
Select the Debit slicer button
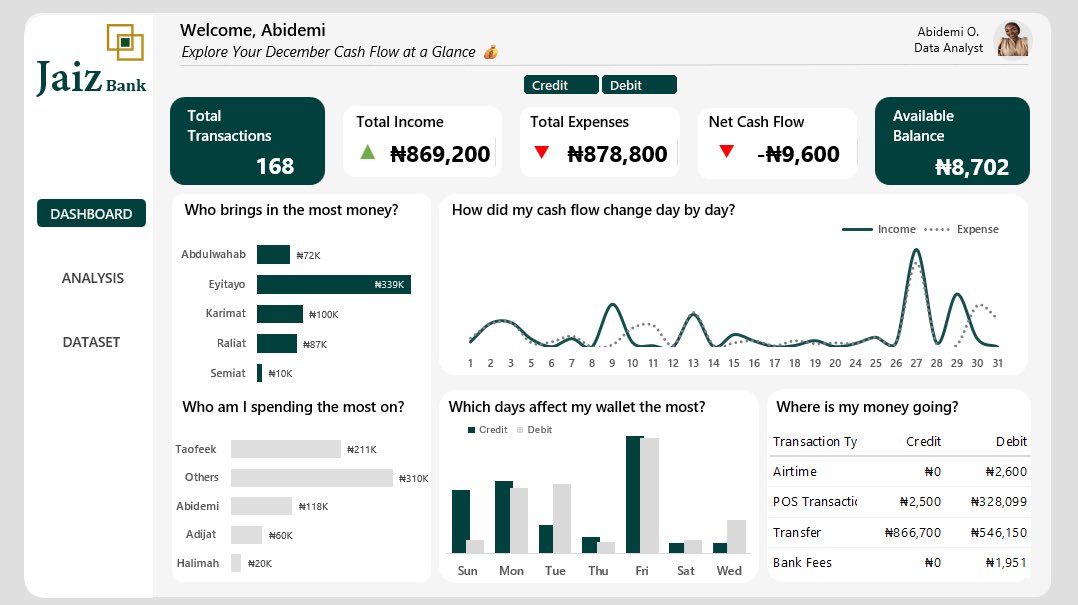click(639, 85)
